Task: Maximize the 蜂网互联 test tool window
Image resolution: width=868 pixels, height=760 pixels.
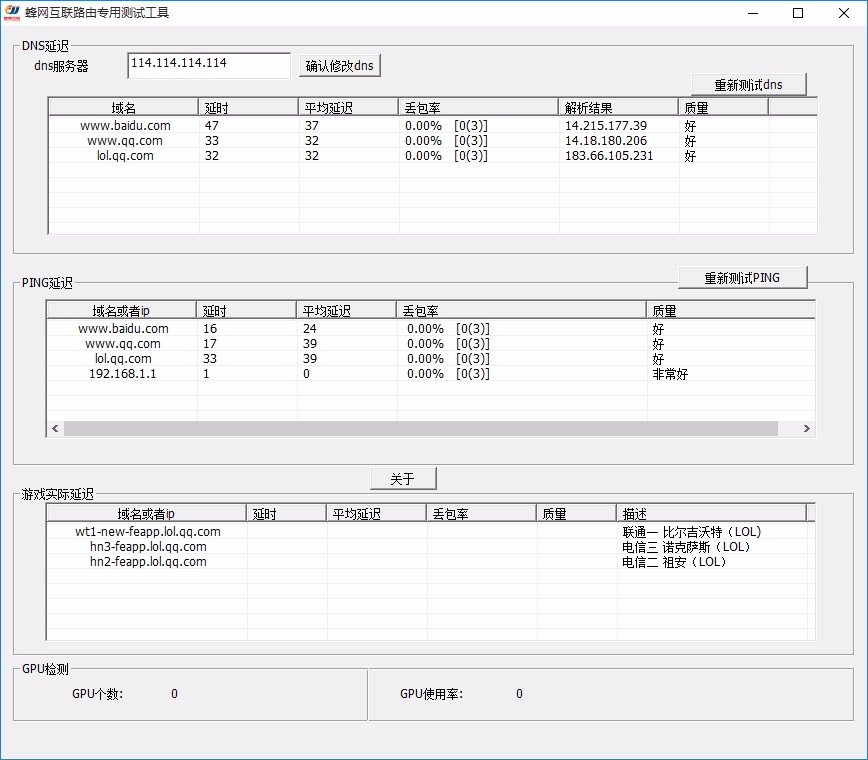Action: coord(798,13)
